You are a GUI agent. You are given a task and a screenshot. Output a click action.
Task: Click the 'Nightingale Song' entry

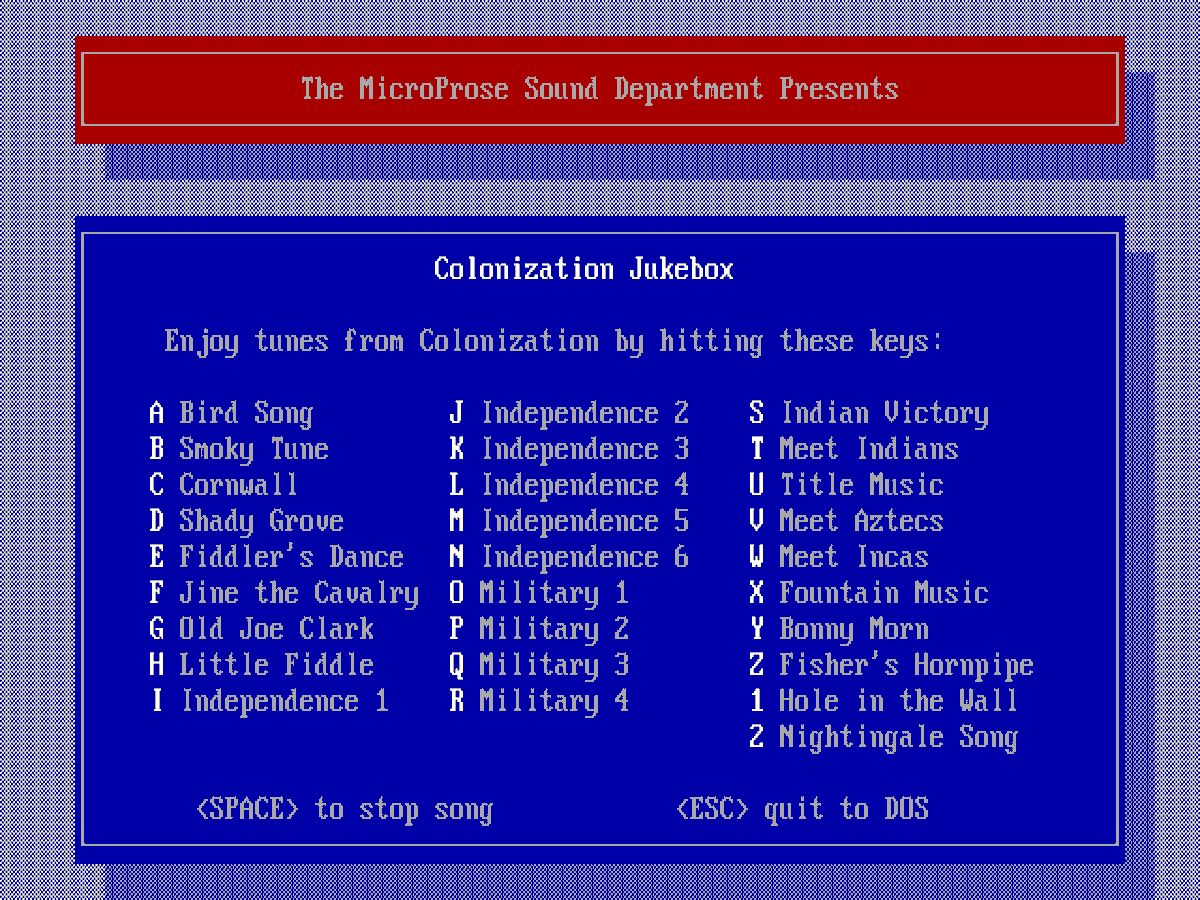tap(884, 737)
